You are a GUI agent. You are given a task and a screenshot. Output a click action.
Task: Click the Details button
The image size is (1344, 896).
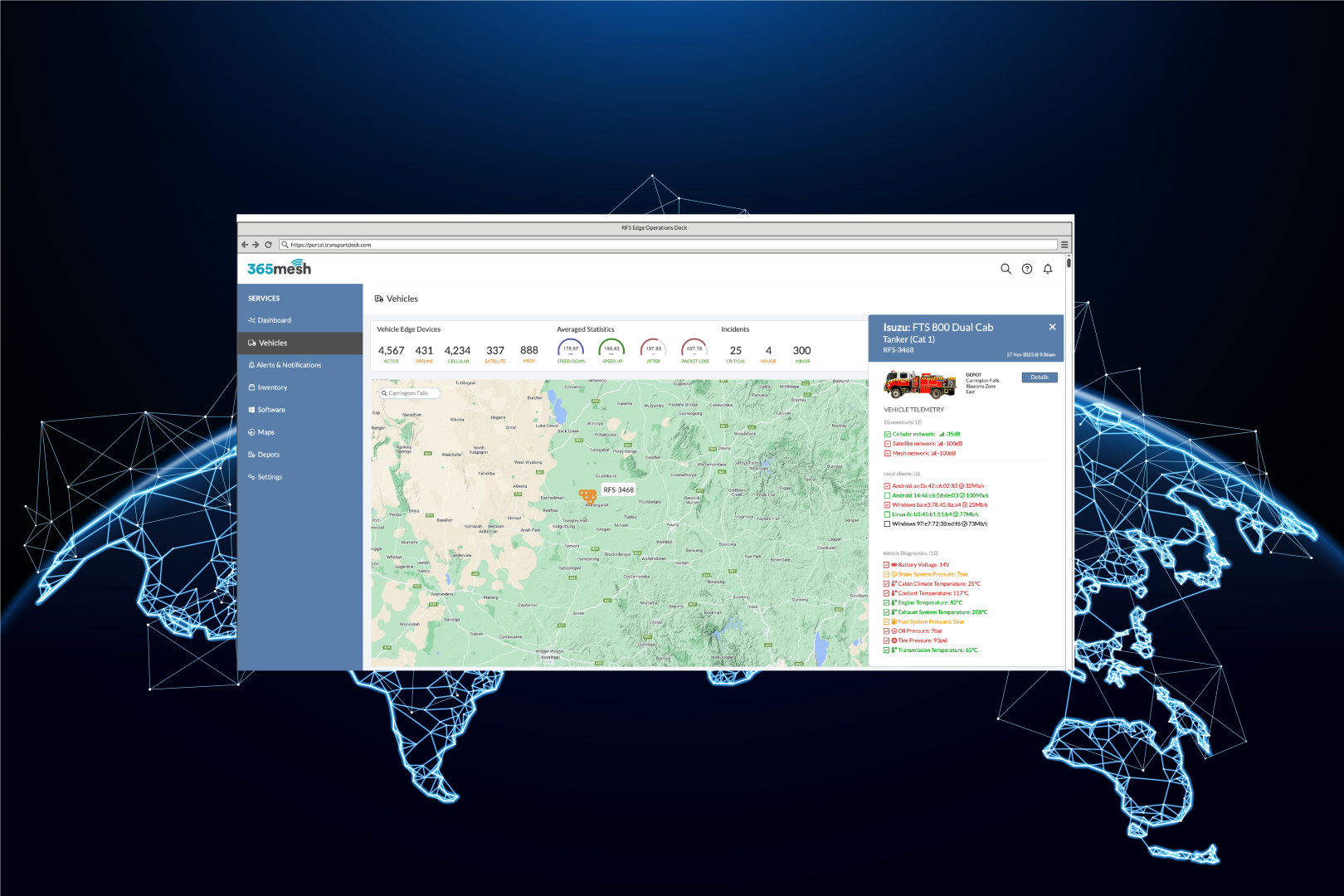pyautogui.click(x=1040, y=377)
